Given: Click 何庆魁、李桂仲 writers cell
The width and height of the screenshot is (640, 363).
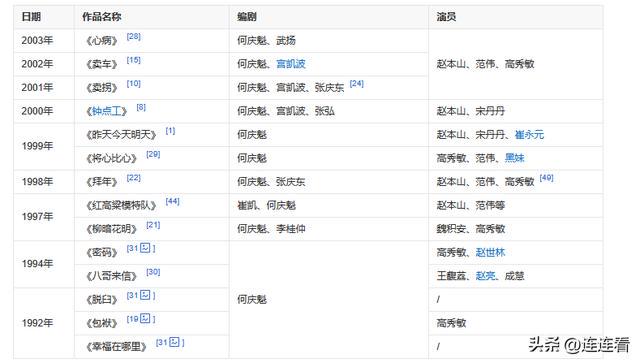Looking at the screenshot, I should pos(329,229).
